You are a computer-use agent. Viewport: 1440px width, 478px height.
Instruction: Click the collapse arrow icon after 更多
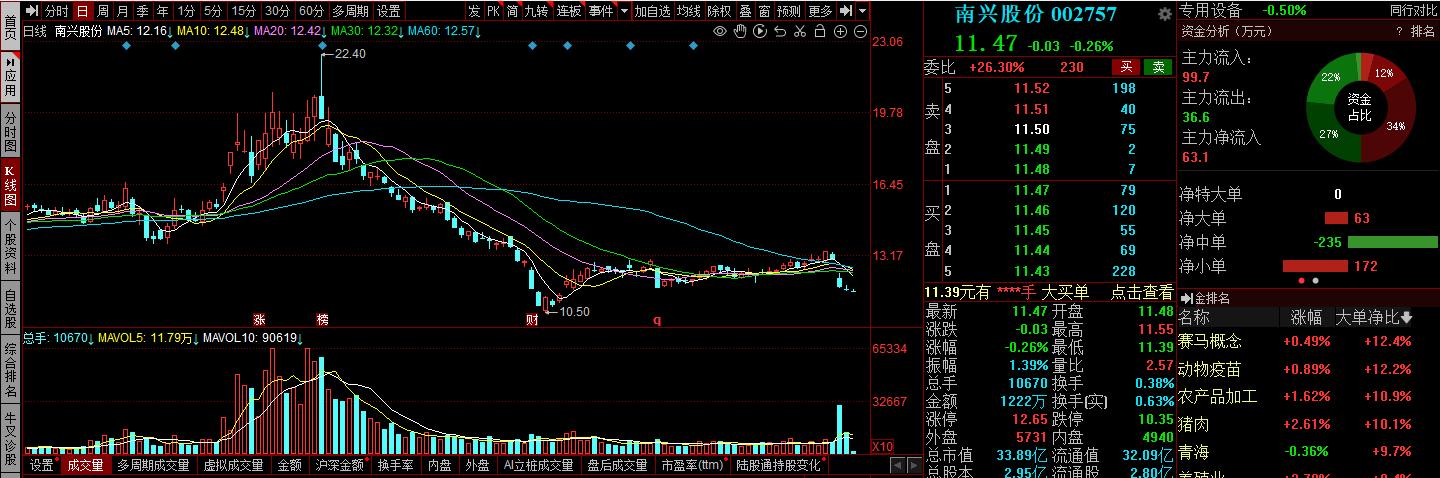pyautogui.click(x=846, y=11)
